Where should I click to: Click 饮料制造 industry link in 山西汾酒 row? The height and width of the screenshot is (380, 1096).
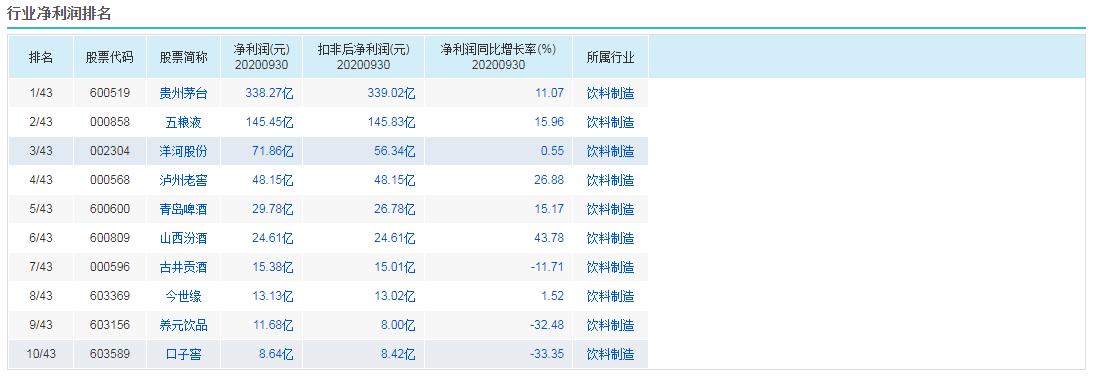[610, 238]
